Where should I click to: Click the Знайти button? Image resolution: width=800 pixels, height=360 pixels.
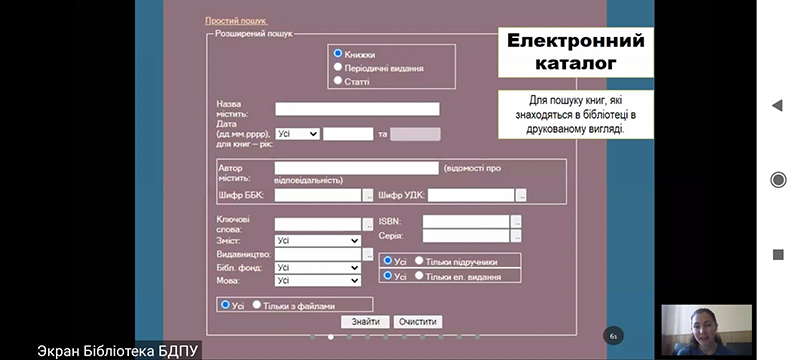pyautogui.click(x=365, y=322)
